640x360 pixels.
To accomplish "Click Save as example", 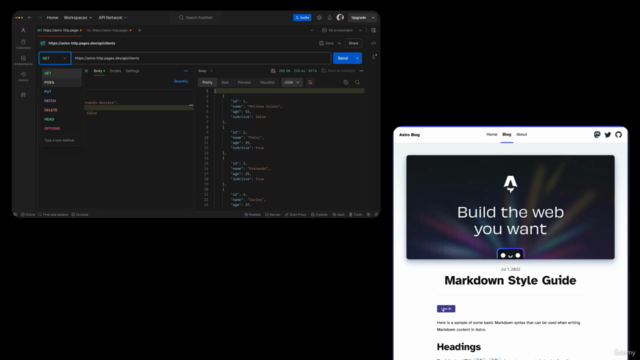I will [338, 71].
